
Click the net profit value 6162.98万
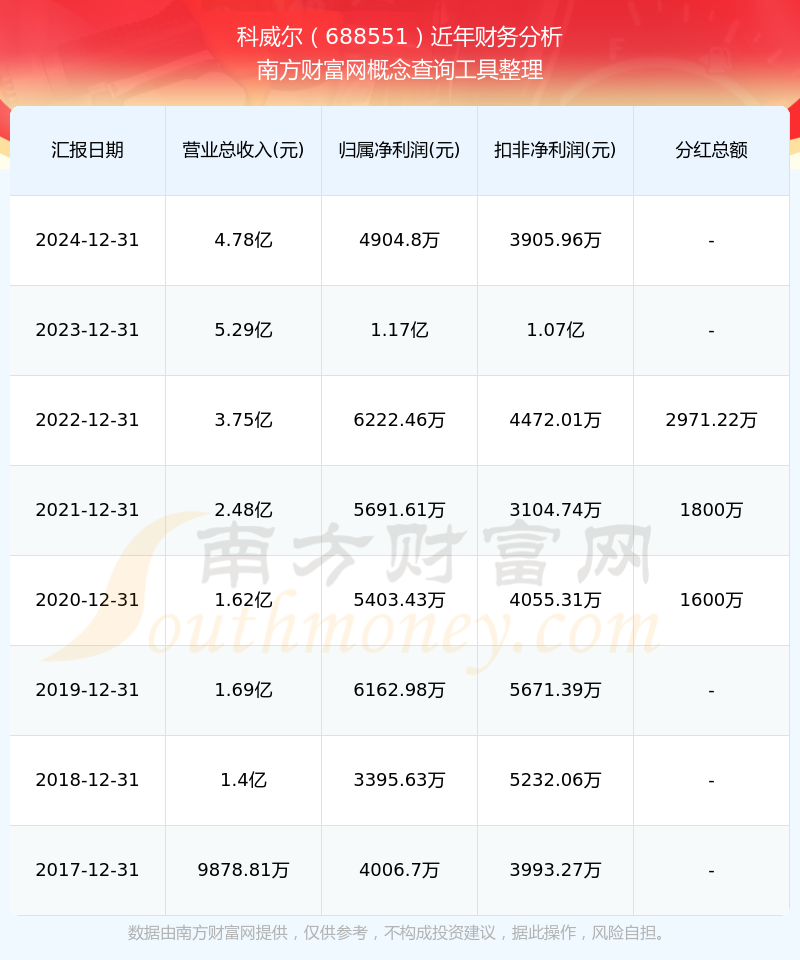400,690
